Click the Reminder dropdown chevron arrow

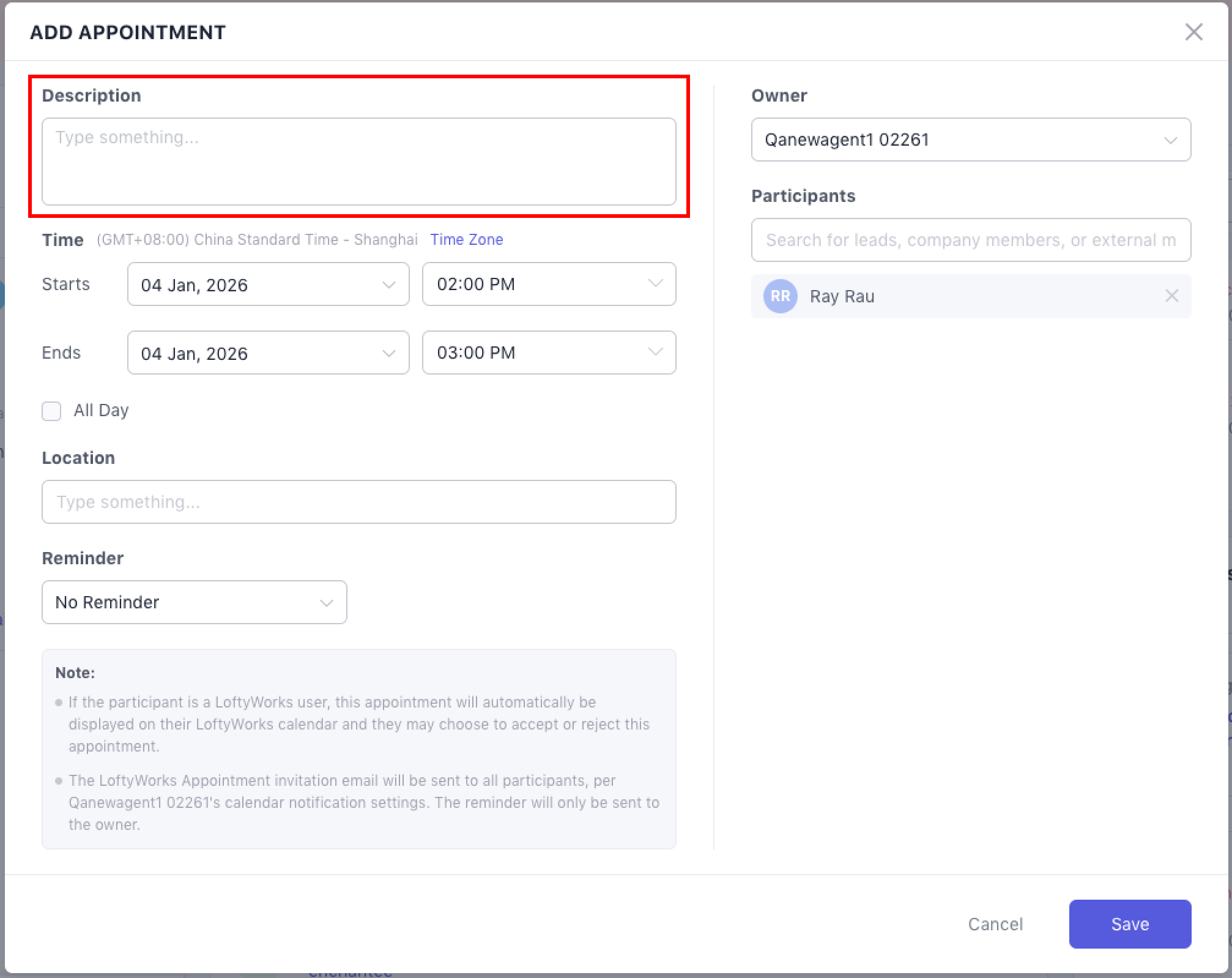327,603
